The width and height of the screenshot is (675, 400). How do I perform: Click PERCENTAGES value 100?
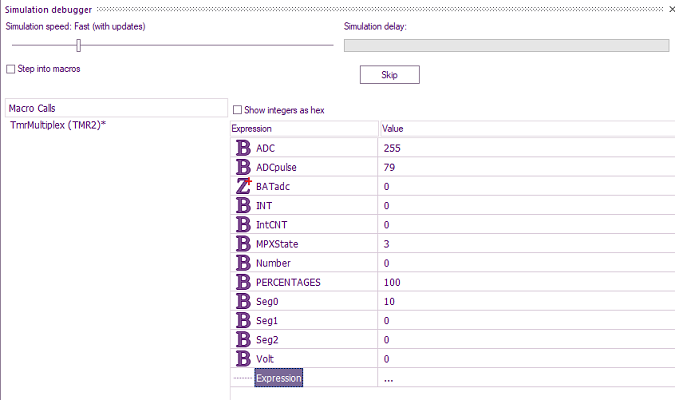(392, 282)
